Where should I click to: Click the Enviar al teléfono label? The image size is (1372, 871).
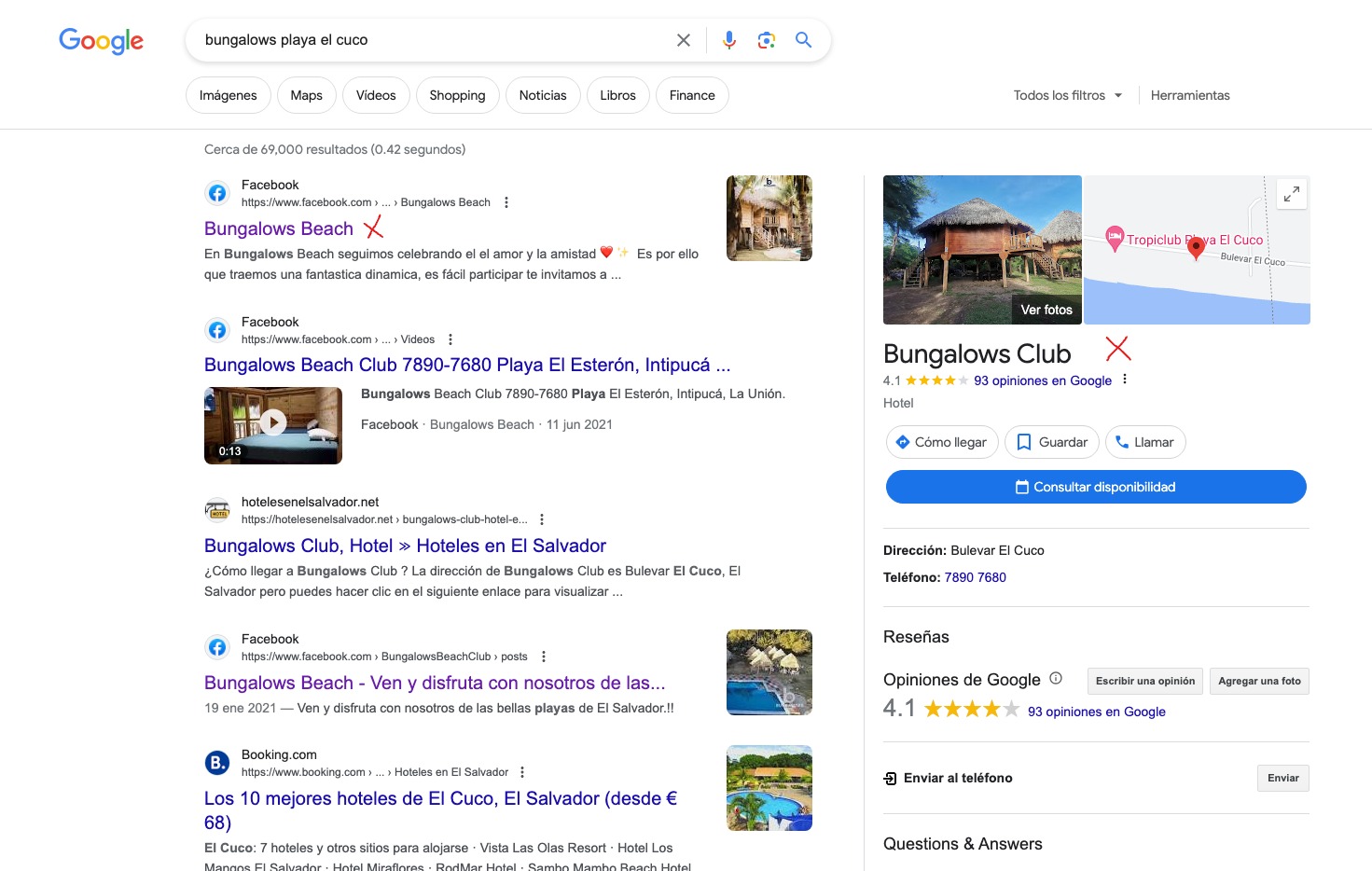click(x=958, y=778)
